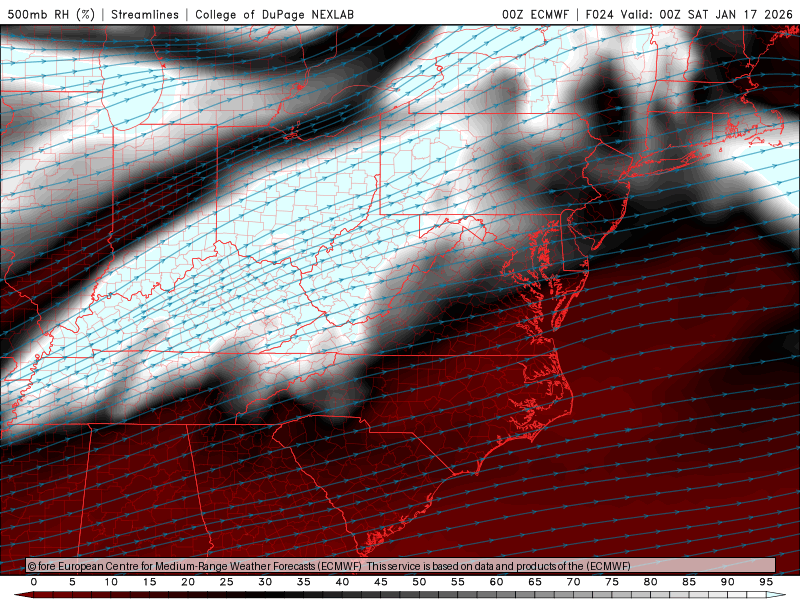Click the "75" value on humidity scale
Viewport: 800px width, 600px height.
(612, 582)
